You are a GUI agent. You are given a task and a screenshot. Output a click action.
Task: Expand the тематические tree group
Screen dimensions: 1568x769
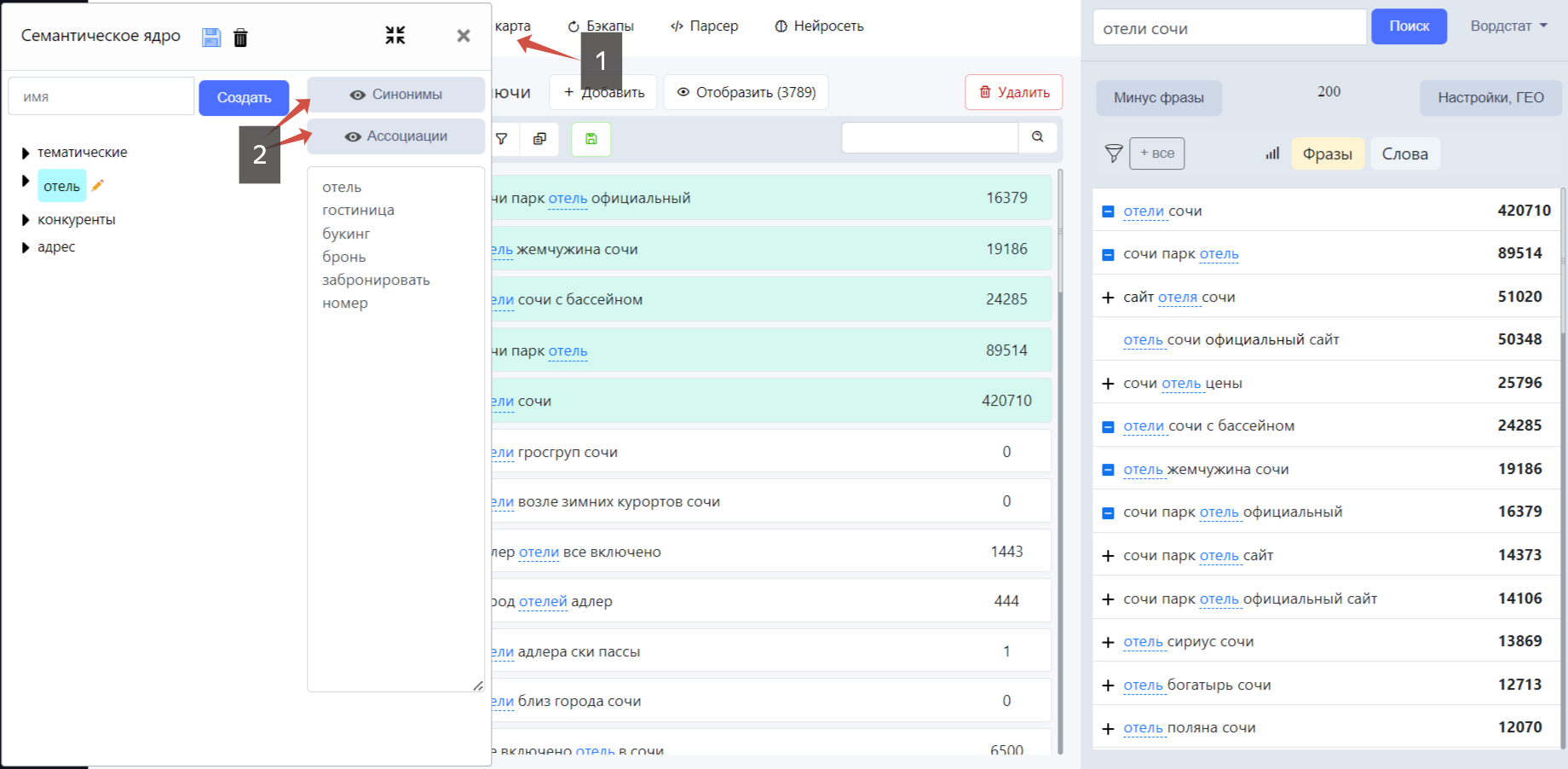tap(26, 153)
